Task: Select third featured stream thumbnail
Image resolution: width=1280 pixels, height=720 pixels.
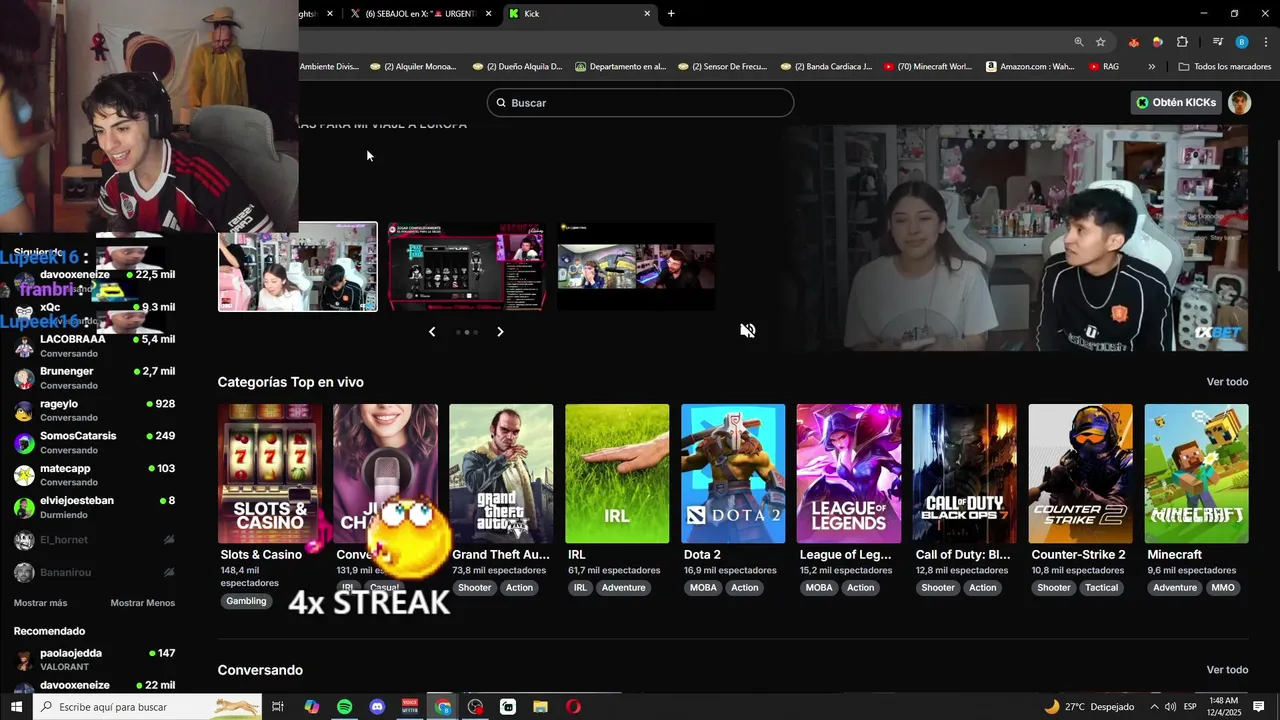Action: pos(636,267)
